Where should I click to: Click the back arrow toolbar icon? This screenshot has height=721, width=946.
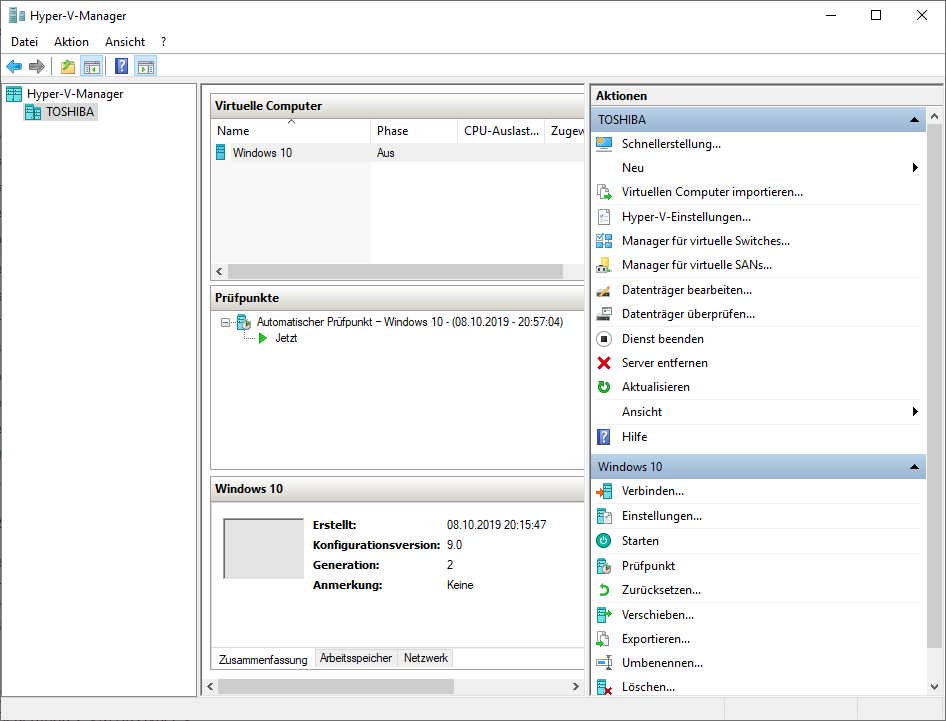click(14, 67)
